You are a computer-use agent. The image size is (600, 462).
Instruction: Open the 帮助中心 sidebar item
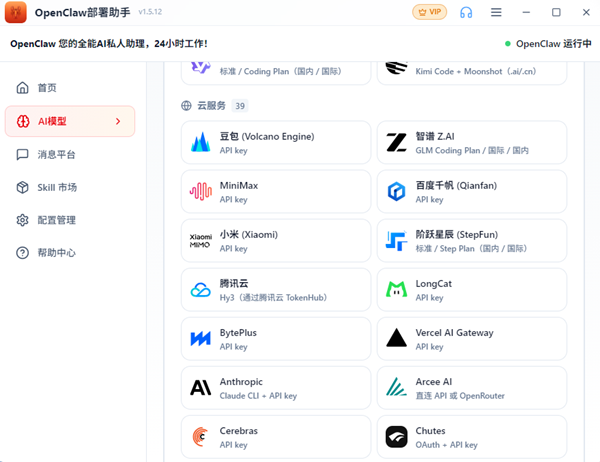(70, 253)
